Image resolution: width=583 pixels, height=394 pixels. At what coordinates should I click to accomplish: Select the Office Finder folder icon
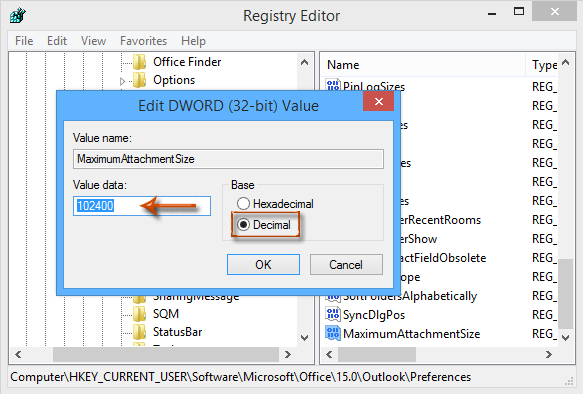point(140,62)
